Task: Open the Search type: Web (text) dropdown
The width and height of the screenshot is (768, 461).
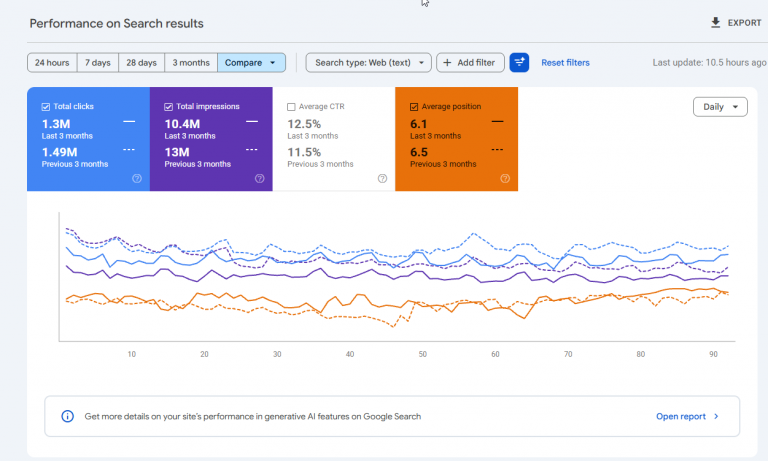Action: (368, 63)
